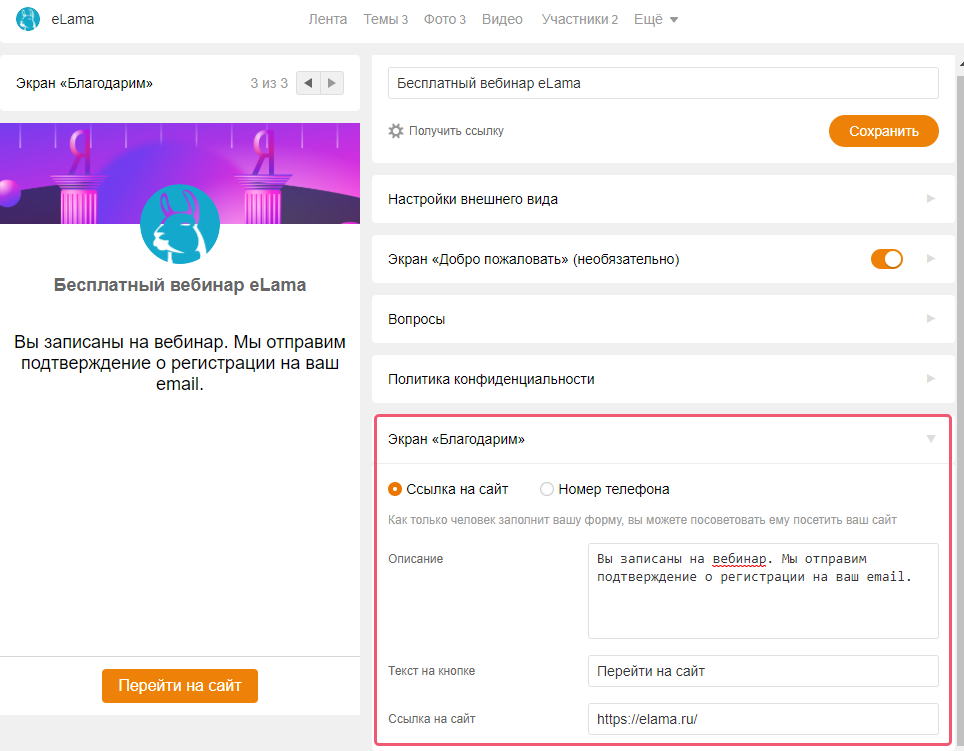The height and width of the screenshot is (751, 964).
Task: Open the Ещё dropdown menu
Action: 656,19
